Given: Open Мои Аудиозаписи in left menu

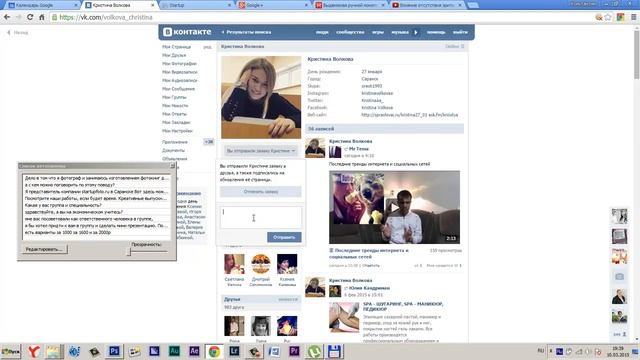Looking at the screenshot, I should click(x=180, y=80).
